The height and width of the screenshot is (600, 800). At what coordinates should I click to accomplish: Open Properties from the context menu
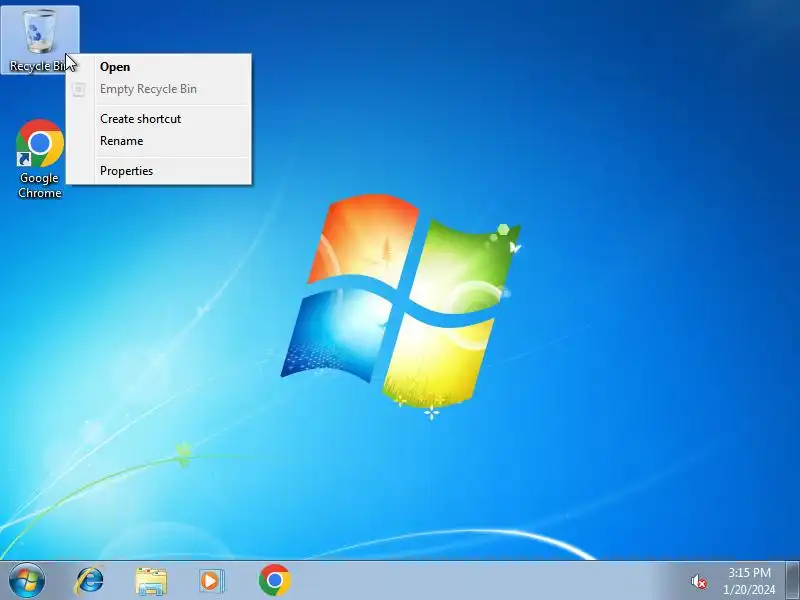pyautogui.click(x=159, y=171)
